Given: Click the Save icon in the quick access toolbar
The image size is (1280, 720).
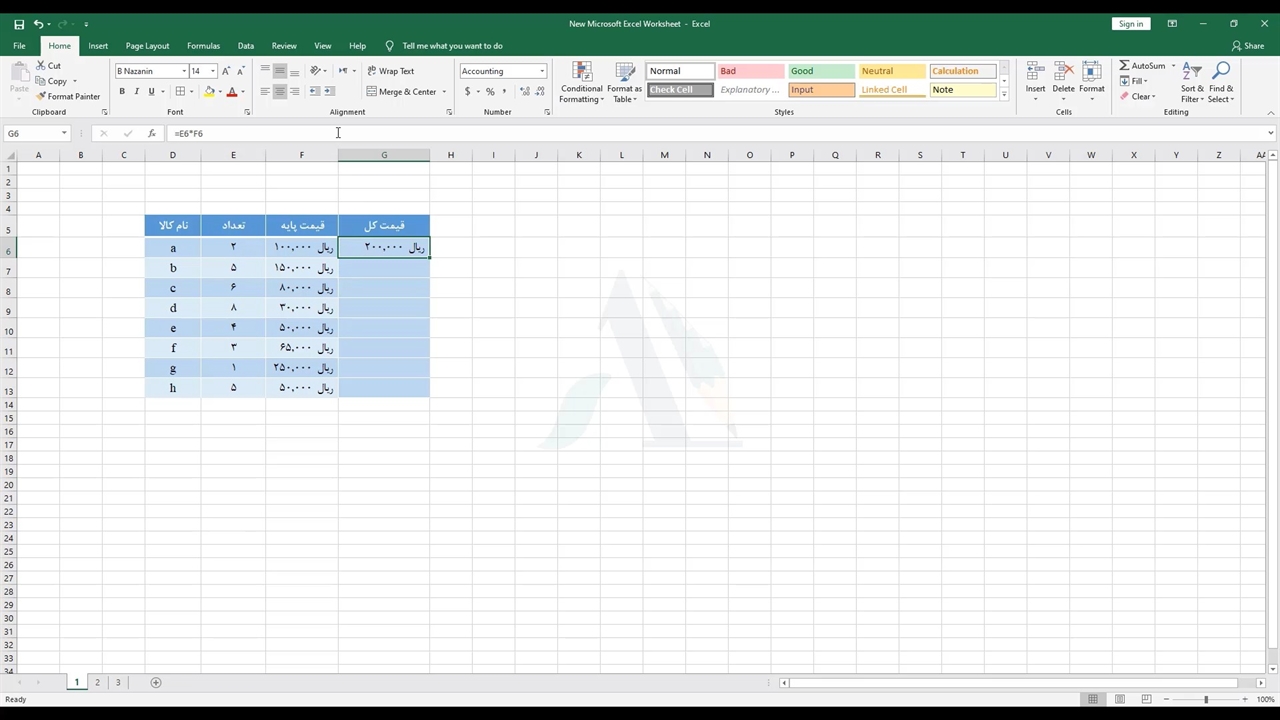Looking at the screenshot, I should (19, 24).
